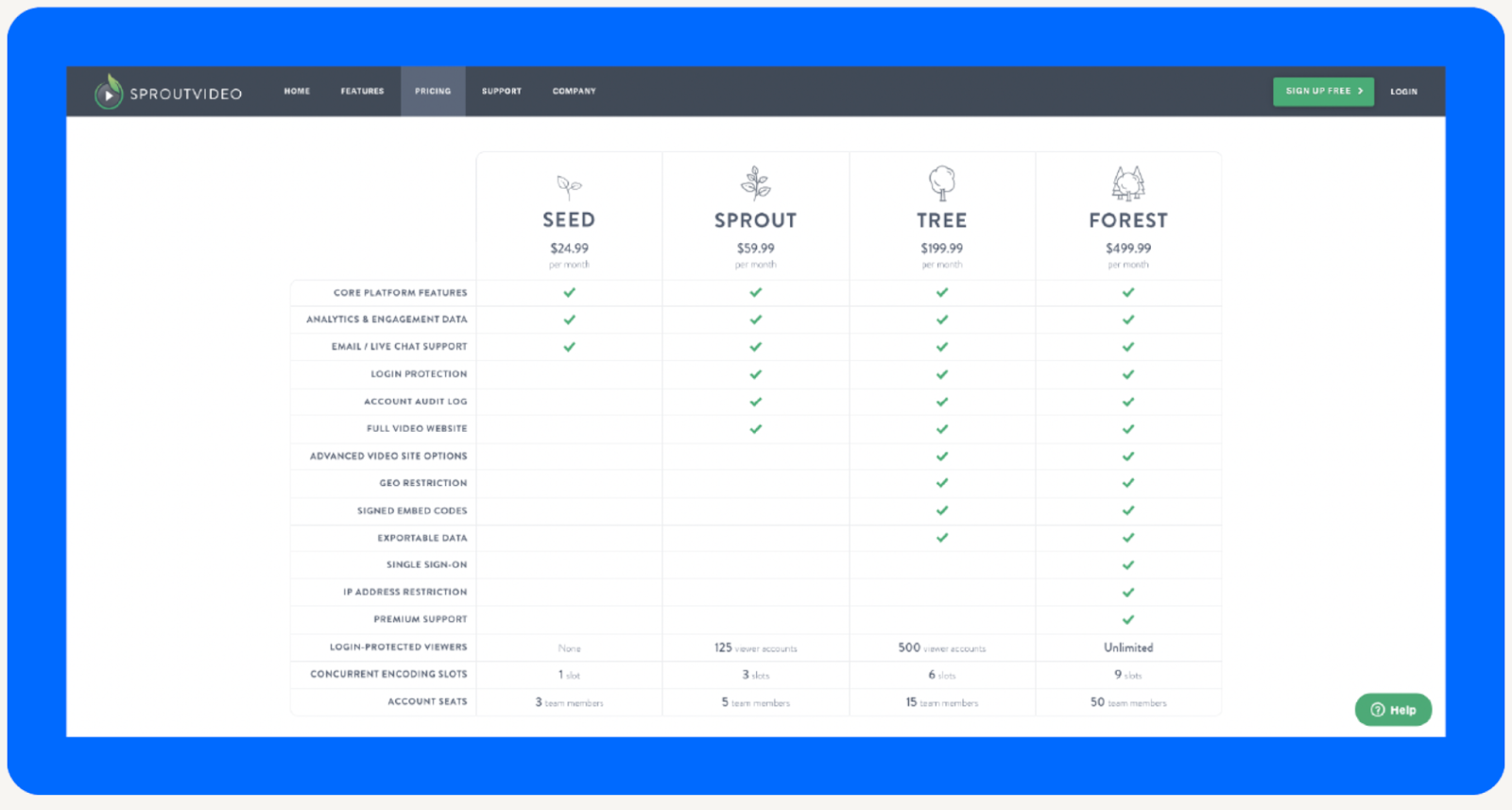1512x810 pixels.
Task: Click the Login Protection row label
Action: pyautogui.click(x=419, y=374)
